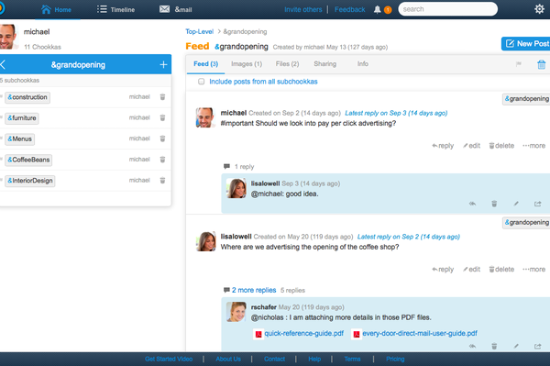Open the &InteriorDesign subchookka
Viewport: 550px width, 366px height.
click(30, 181)
